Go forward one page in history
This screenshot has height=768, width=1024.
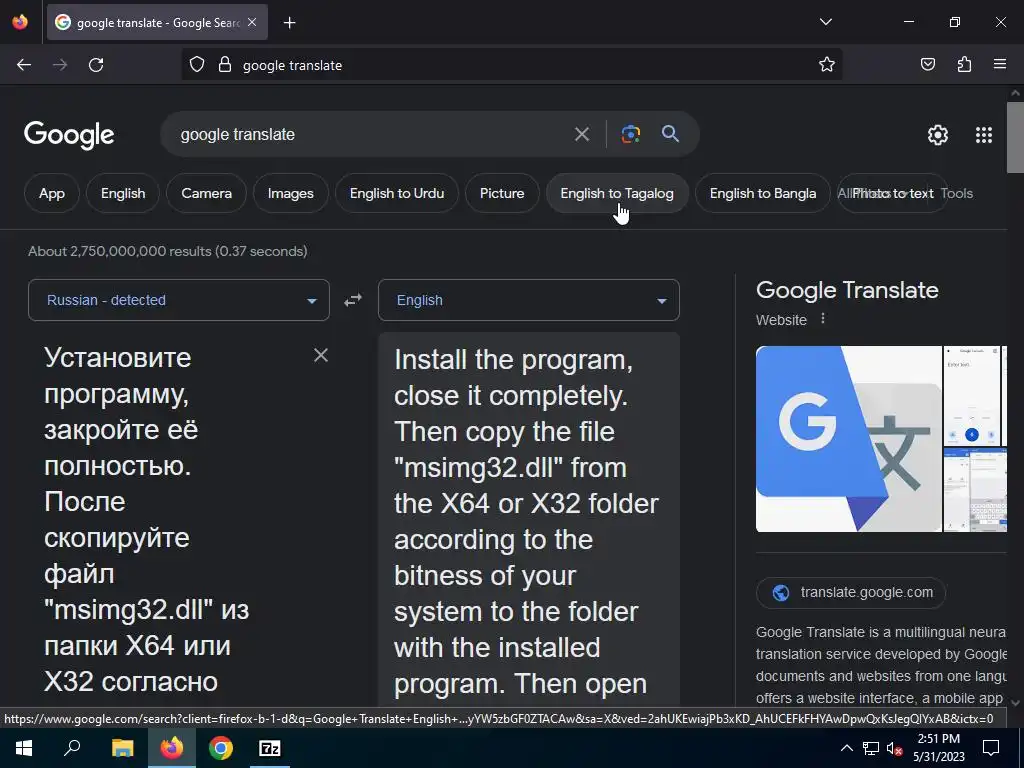[x=60, y=65]
